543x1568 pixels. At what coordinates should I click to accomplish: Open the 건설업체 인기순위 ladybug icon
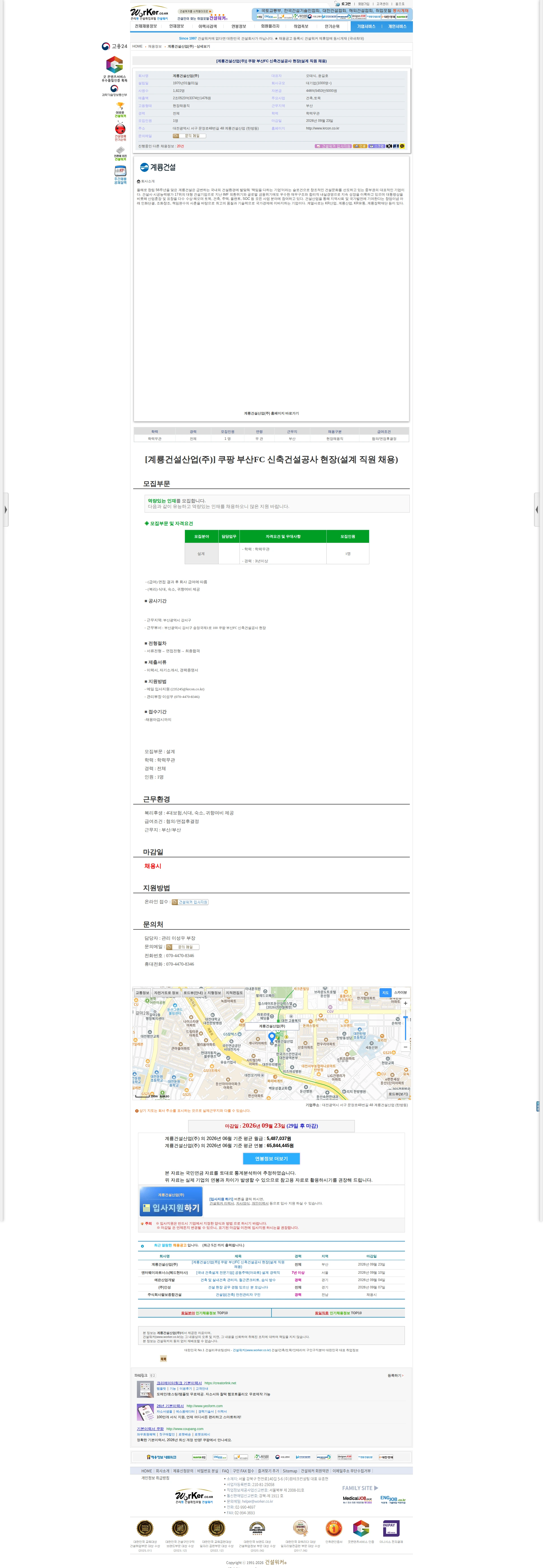120,131
